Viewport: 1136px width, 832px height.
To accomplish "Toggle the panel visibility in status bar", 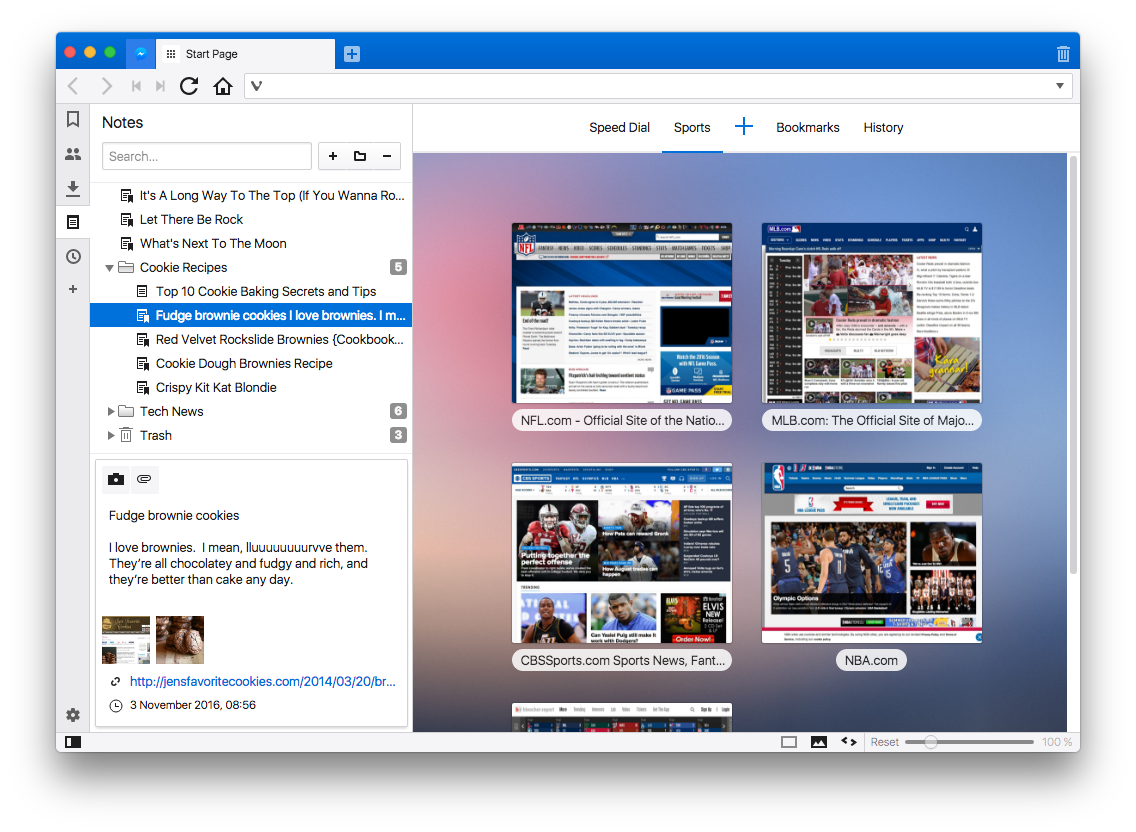I will point(72,741).
